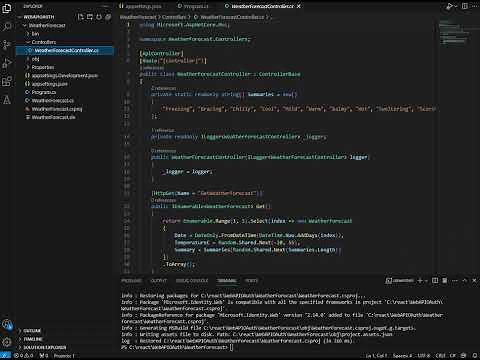This screenshot has width=480, height=360.
Task: Click the UTF-8 encoding in status bar
Action: [x=424, y=356]
